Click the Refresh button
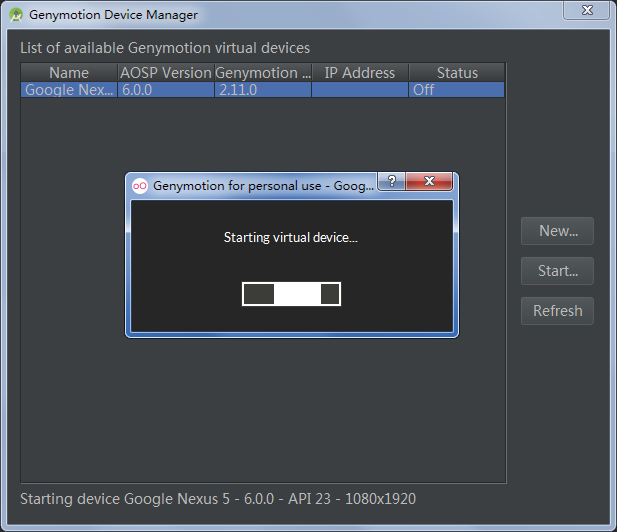The width and height of the screenshot is (617, 532). point(557,311)
